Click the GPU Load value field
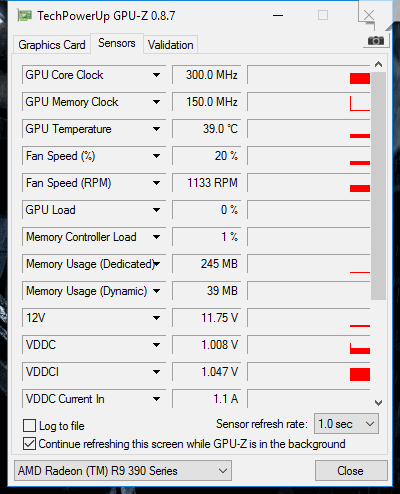The width and height of the screenshot is (400, 494). click(207, 210)
